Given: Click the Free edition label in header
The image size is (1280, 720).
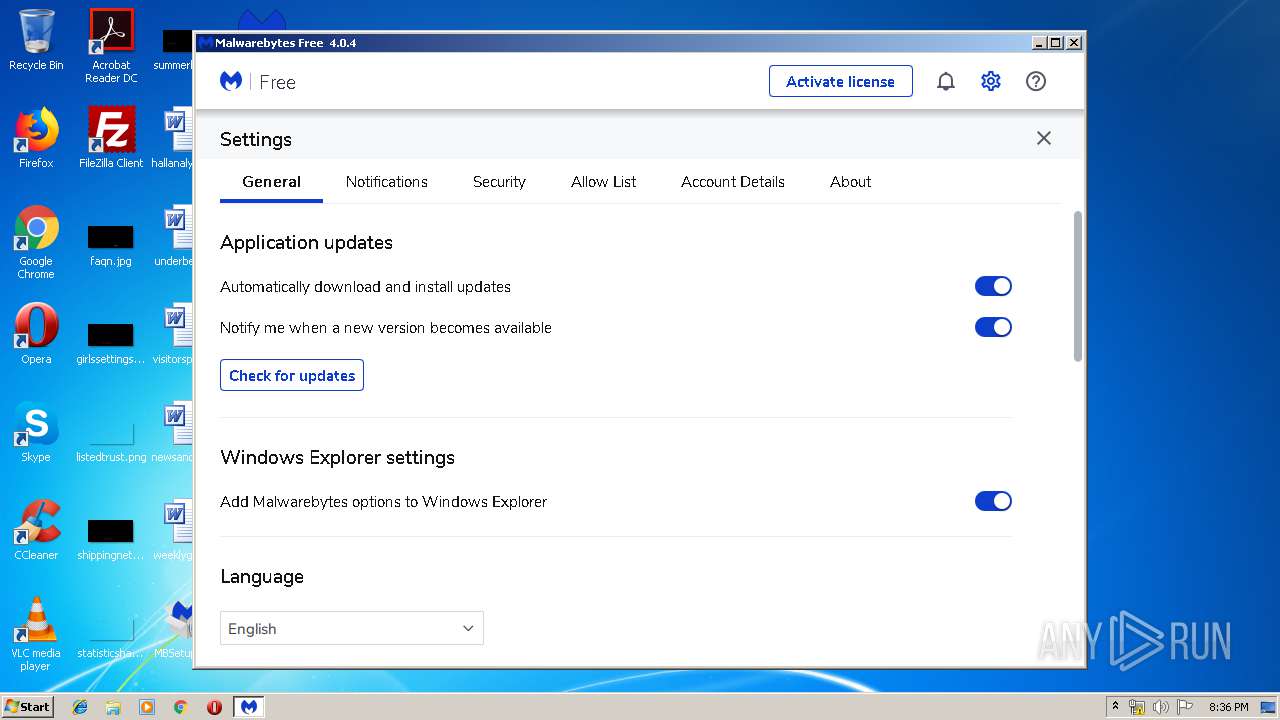Looking at the screenshot, I should [277, 82].
